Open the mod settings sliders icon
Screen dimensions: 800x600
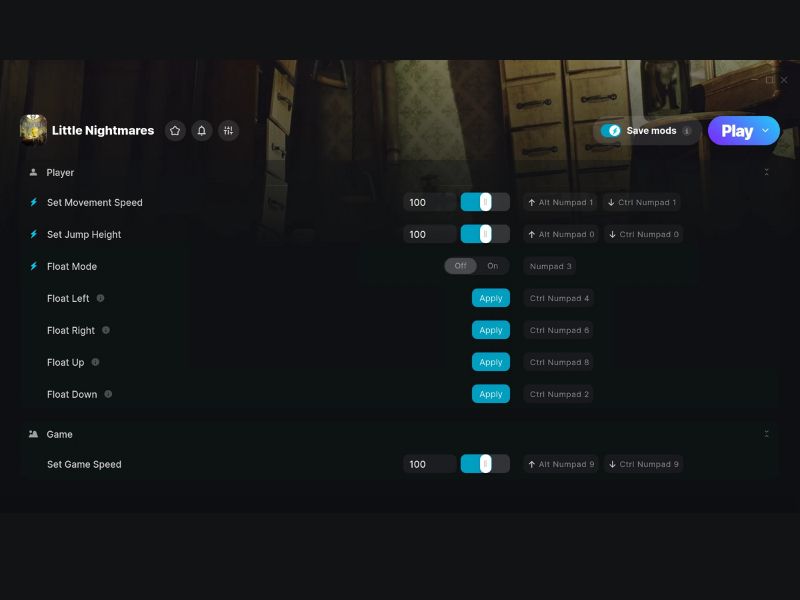pos(228,131)
